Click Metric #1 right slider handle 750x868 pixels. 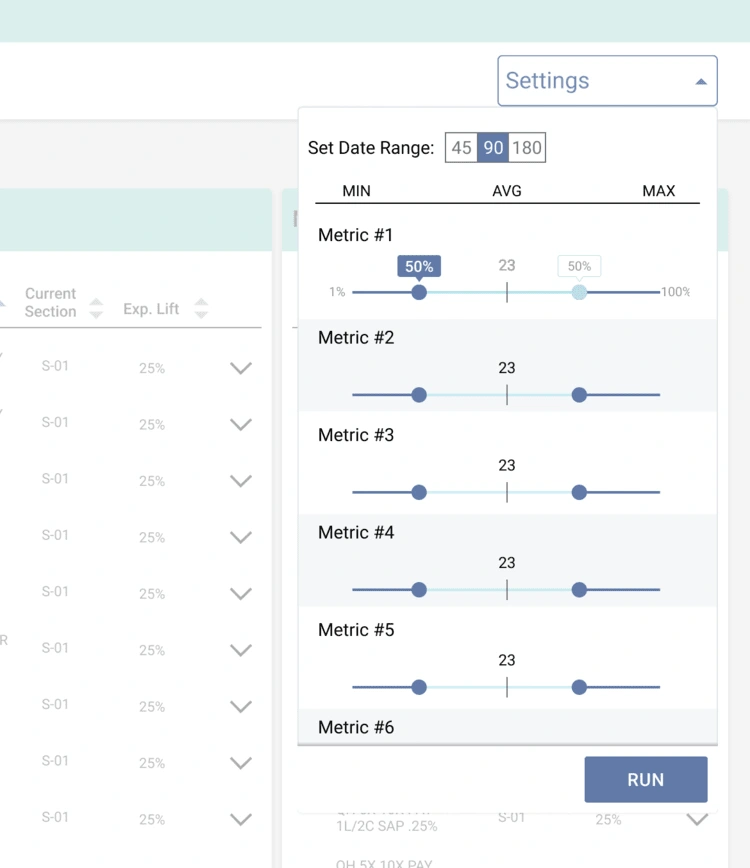(x=579, y=292)
